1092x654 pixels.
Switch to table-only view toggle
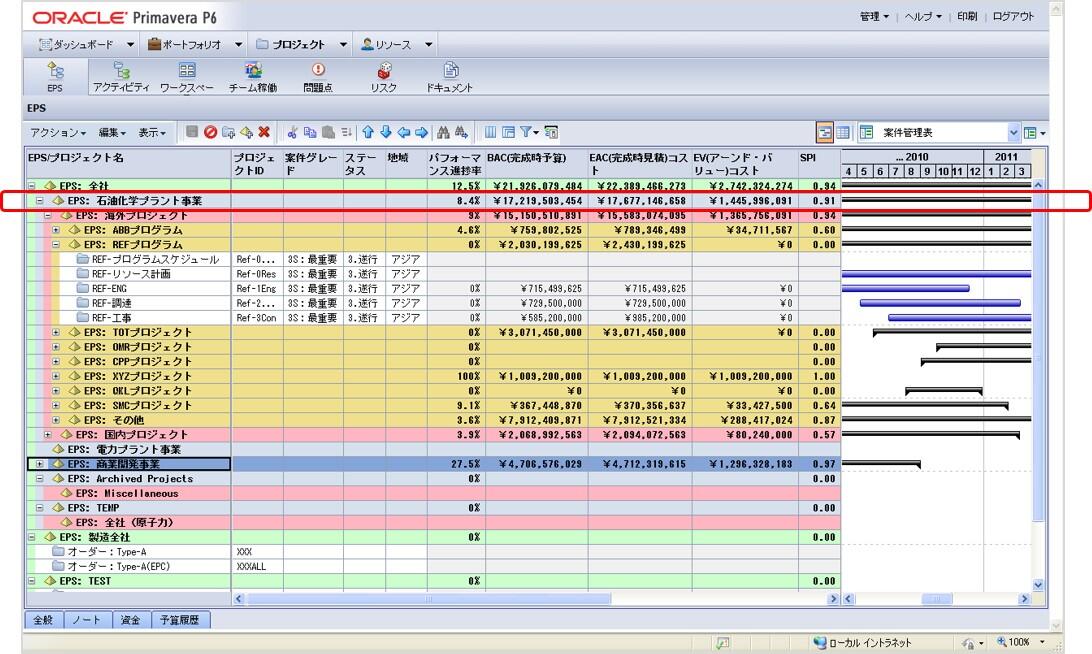click(x=843, y=132)
